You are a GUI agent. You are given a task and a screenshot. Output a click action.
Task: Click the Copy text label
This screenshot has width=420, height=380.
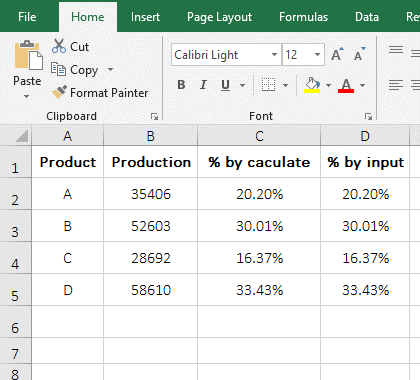(84, 70)
